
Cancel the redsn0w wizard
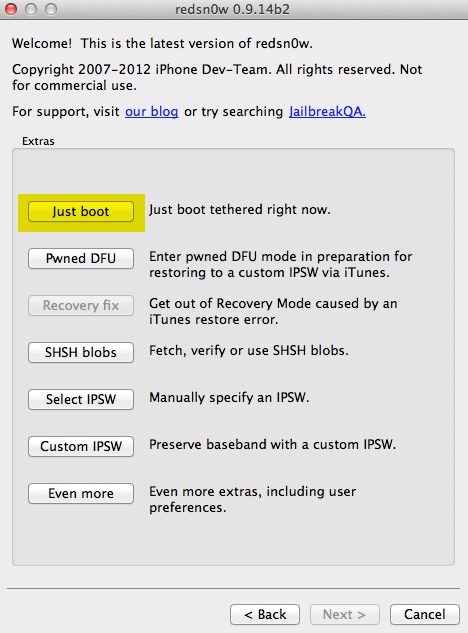pyautogui.click(x=425, y=614)
